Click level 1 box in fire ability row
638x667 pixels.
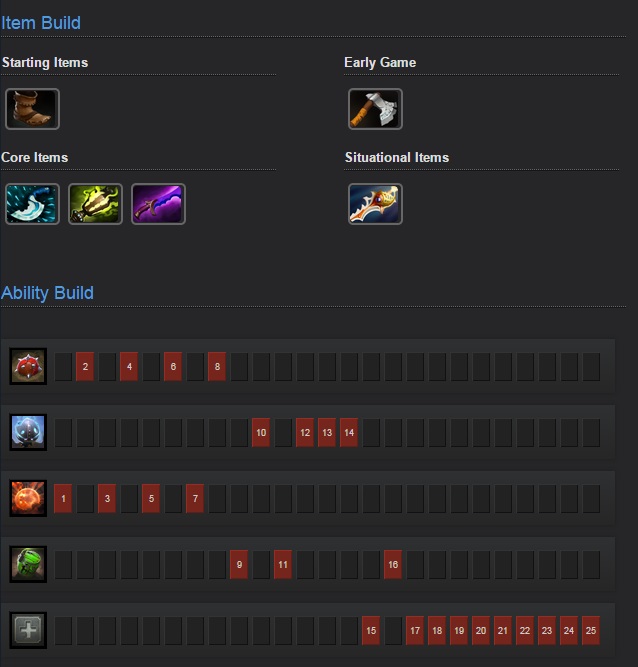(x=63, y=498)
